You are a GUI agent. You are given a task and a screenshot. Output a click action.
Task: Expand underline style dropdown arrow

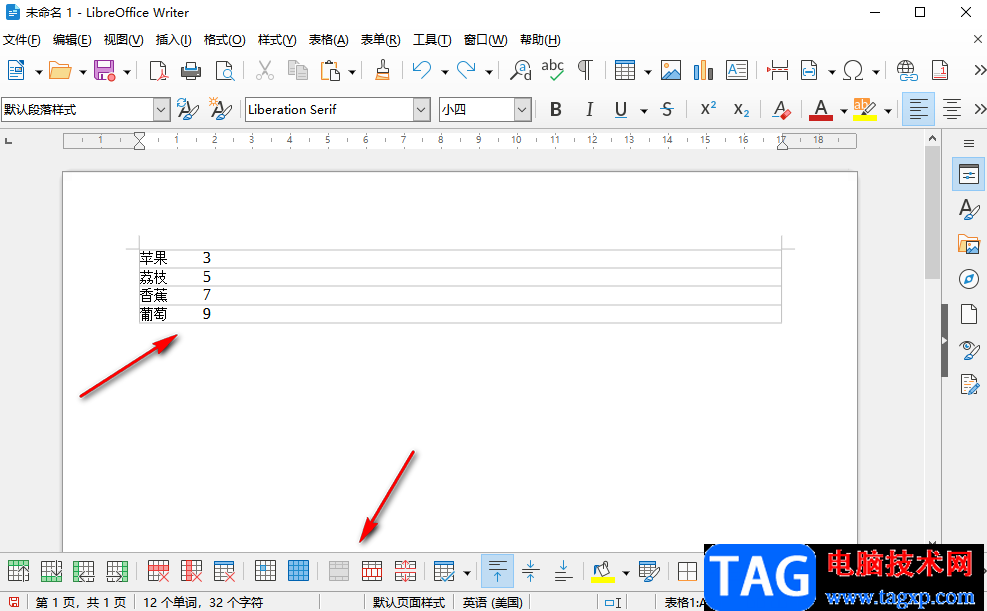pos(643,111)
